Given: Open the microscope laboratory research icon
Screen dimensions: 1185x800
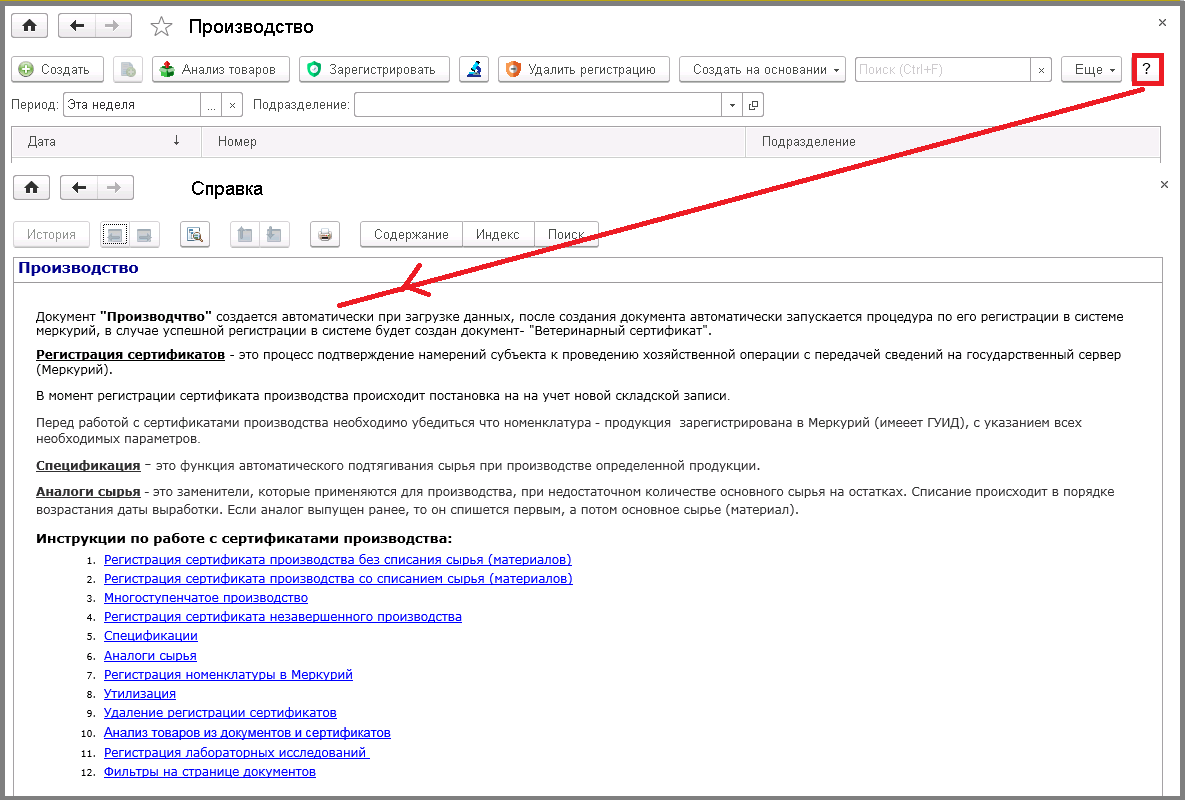Looking at the screenshot, I should 474,69.
